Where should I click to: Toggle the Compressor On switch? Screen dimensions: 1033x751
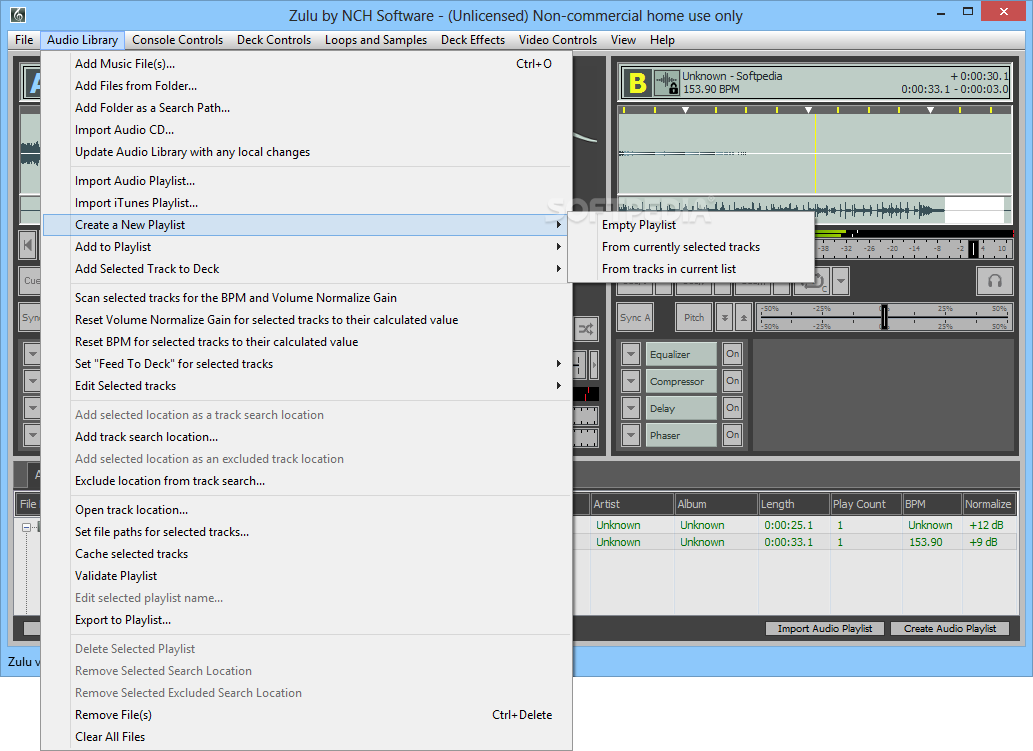click(x=733, y=381)
